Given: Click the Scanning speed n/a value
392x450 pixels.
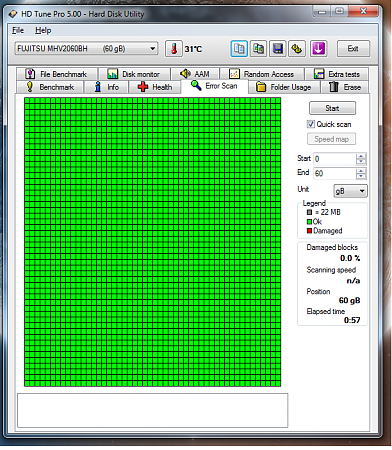Looking at the screenshot, I should pos(353,281).
